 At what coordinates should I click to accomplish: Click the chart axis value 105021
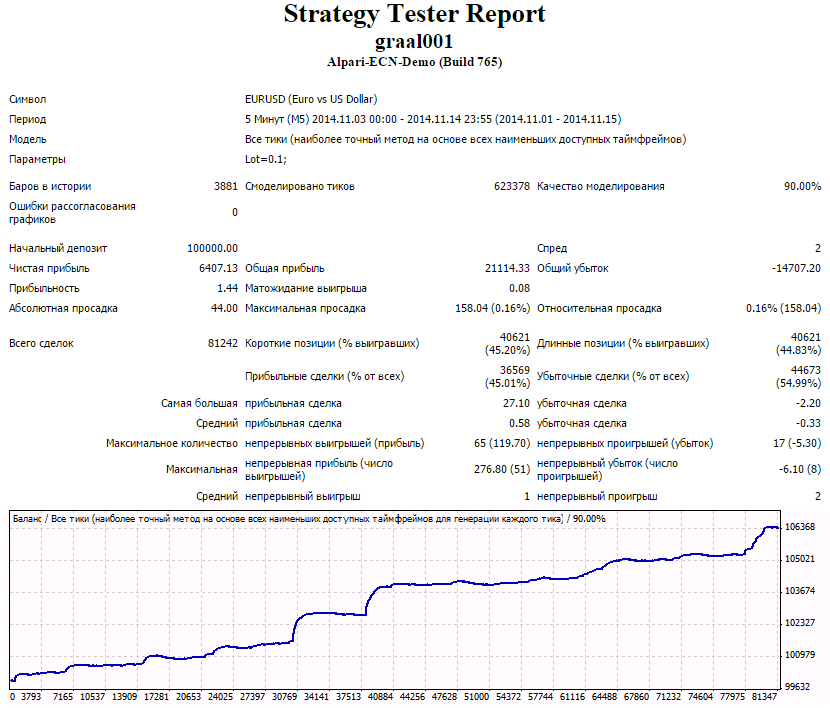point(799,559)
